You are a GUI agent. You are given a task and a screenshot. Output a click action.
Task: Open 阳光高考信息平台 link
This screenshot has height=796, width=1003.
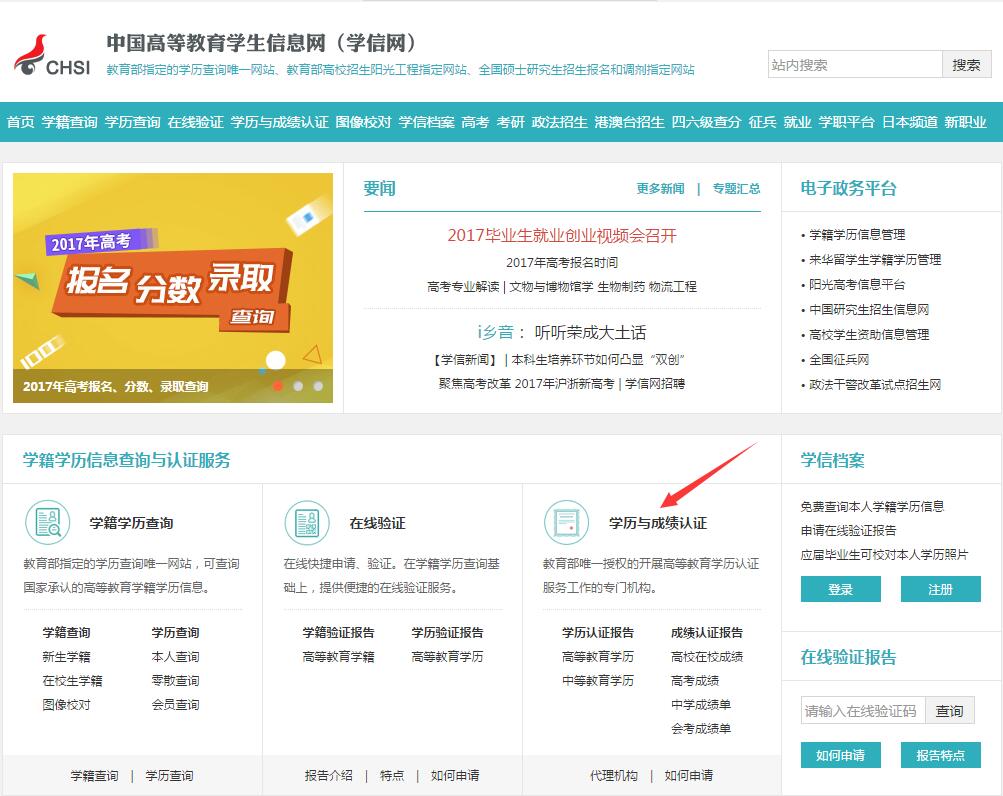pos(857,284)
